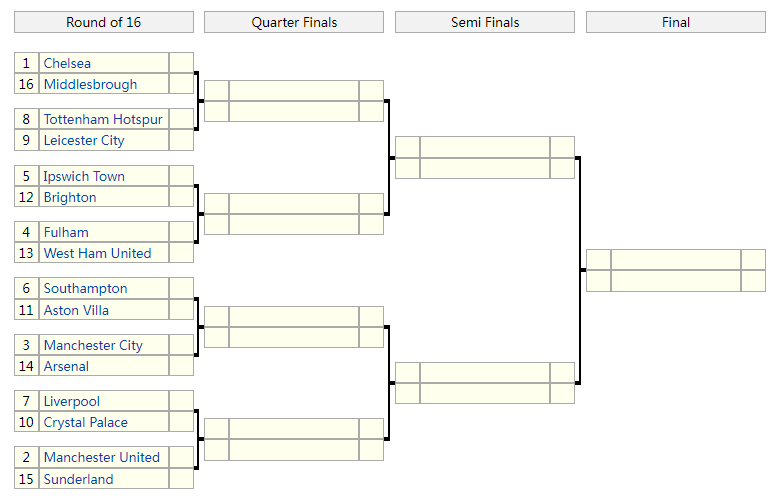Viewport: 775px width, 502px height.
Task: Open the Liverpool team link
Action: 72,401
